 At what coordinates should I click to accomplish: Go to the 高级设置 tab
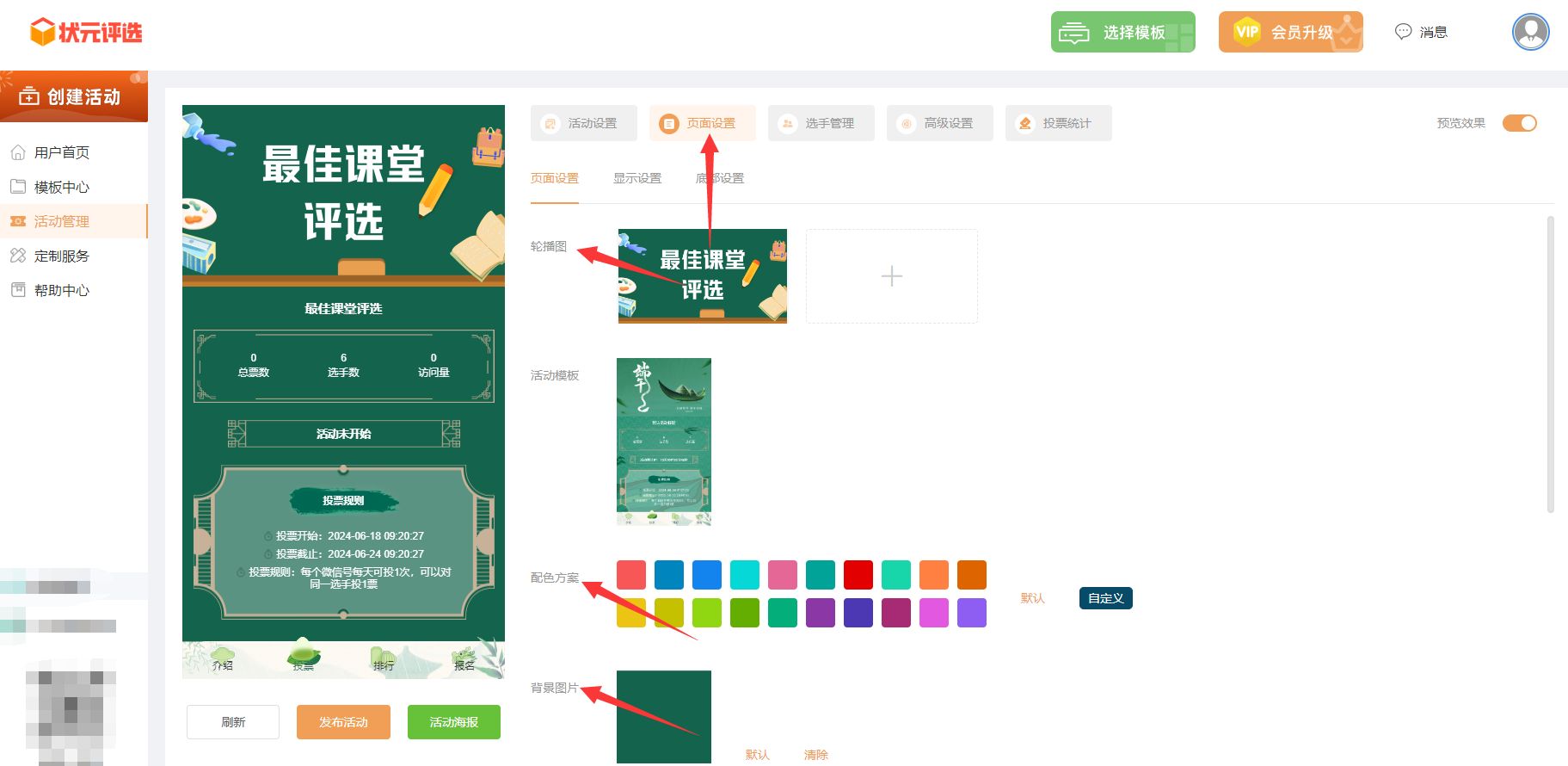940,123
